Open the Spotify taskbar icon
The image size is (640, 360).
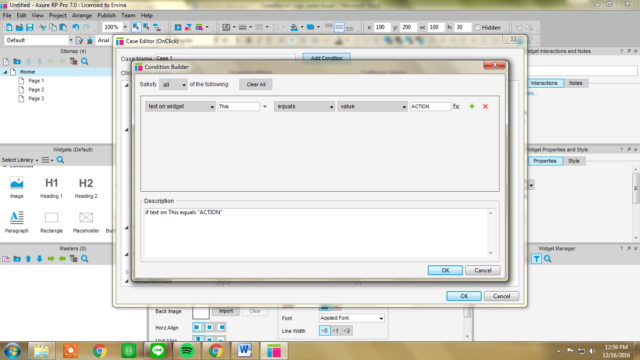click(187, 350)
